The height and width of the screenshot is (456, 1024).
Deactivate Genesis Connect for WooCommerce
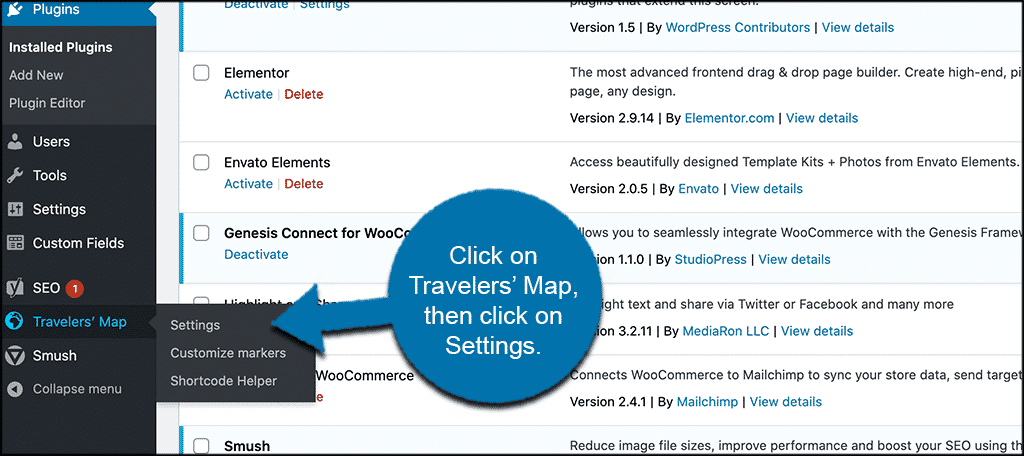(256, 254)
